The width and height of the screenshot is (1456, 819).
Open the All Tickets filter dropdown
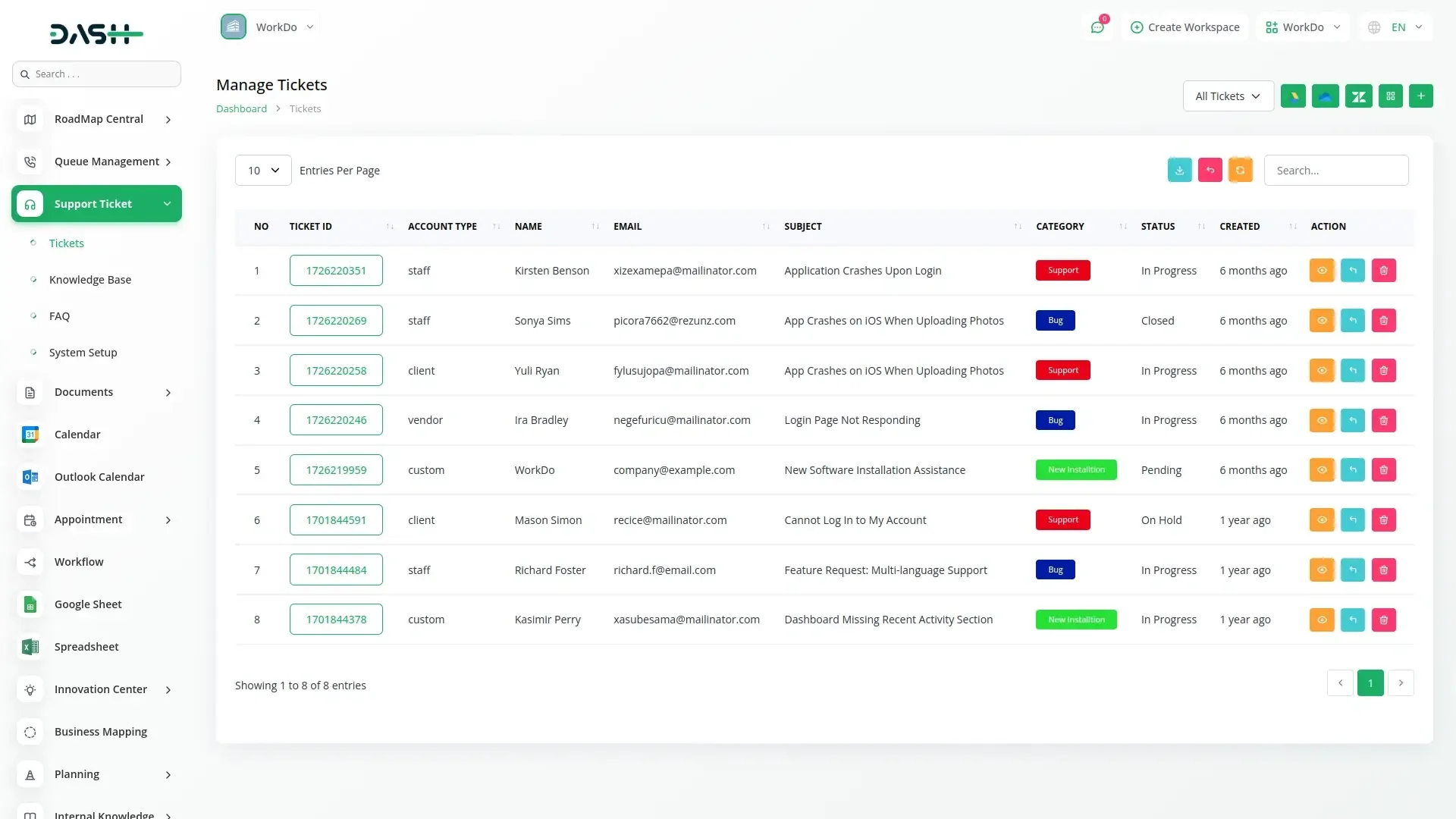click(1228, 96)
